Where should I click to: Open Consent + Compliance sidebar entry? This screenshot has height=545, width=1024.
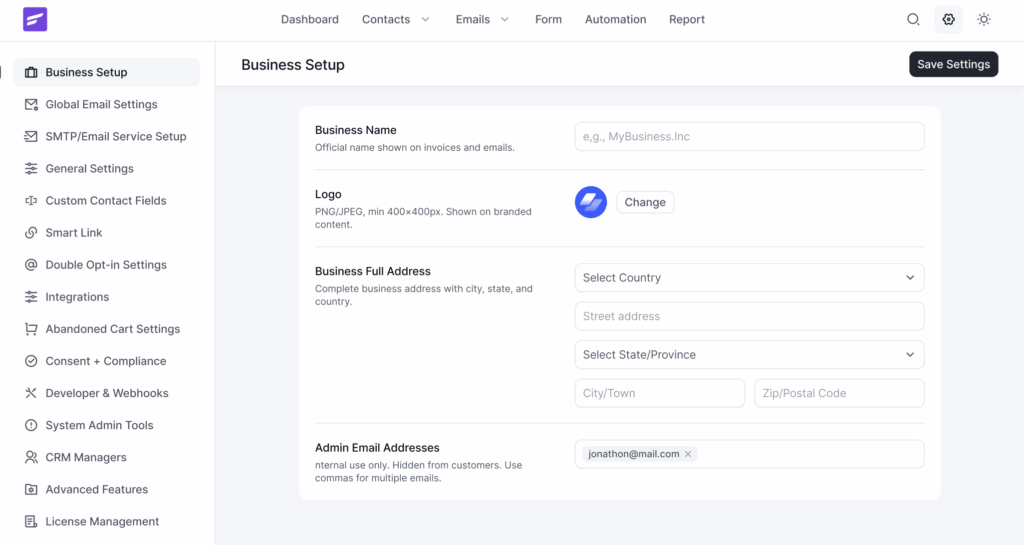[106, 361]
